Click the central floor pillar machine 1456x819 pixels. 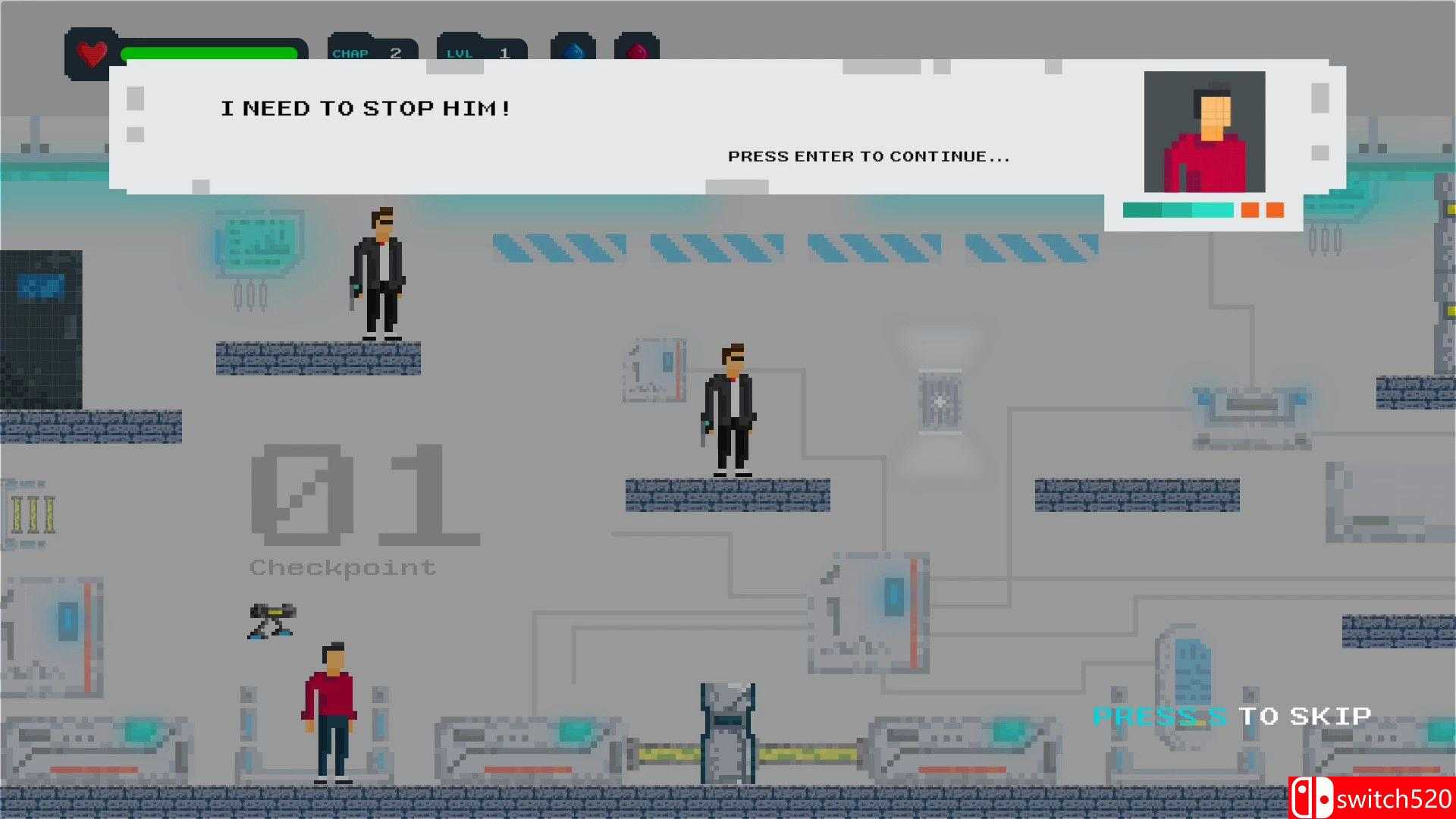(x=727, y=733)
